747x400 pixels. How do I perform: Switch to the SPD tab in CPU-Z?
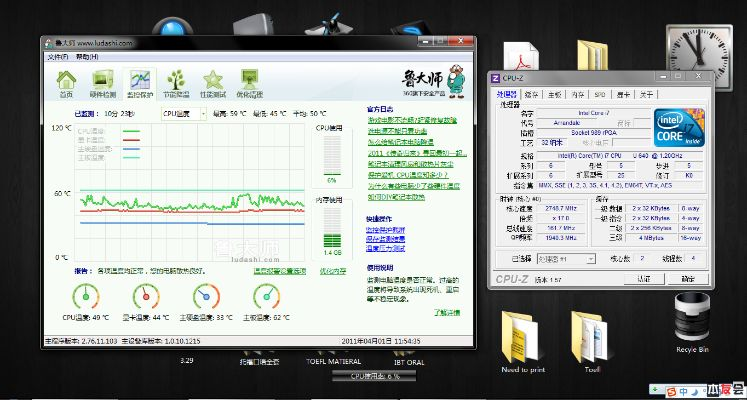598,95
